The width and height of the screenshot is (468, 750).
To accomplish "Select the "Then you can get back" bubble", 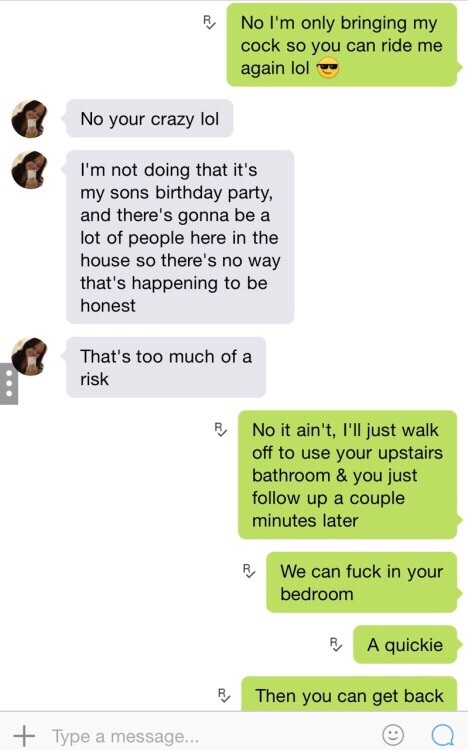I will click(350, 694).
